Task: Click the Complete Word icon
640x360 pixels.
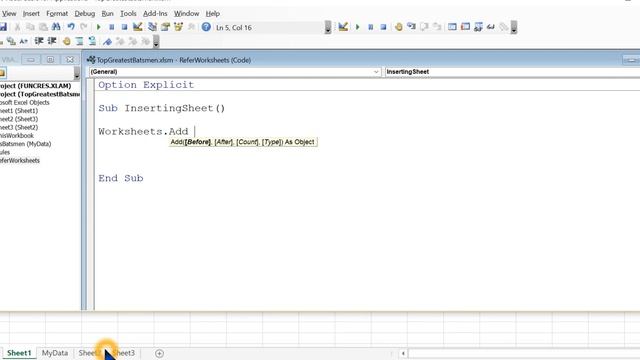Action: pyautogui.click(x=24, y=41)
